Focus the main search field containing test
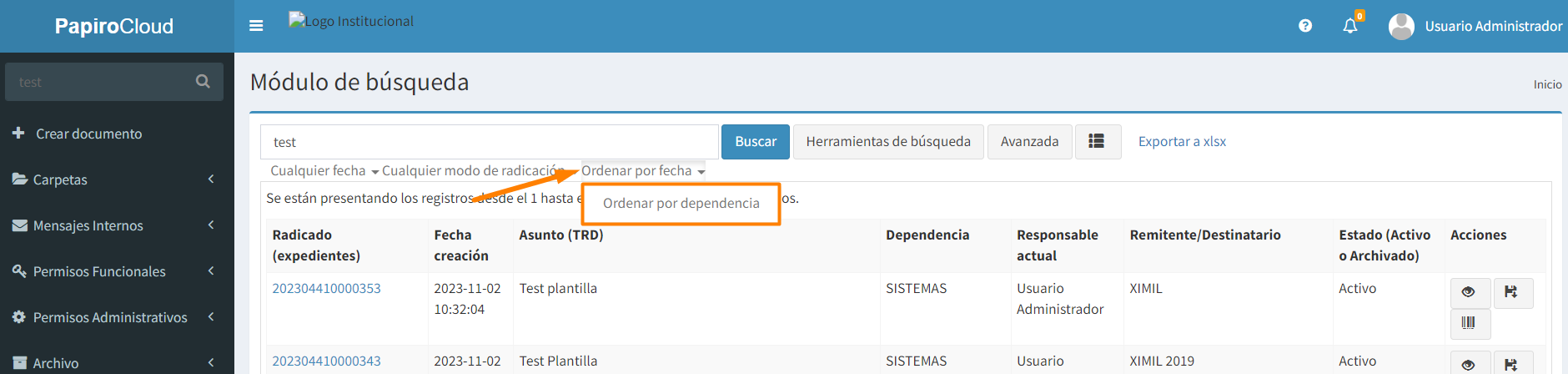Image resolution: width=1568 pixels, height=374 pixels. coord(490,142)
